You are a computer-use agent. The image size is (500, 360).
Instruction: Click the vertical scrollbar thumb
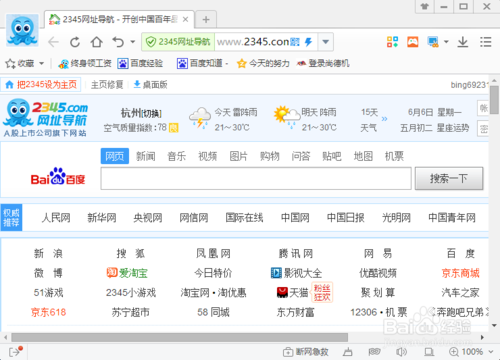[x=494, y=99]
